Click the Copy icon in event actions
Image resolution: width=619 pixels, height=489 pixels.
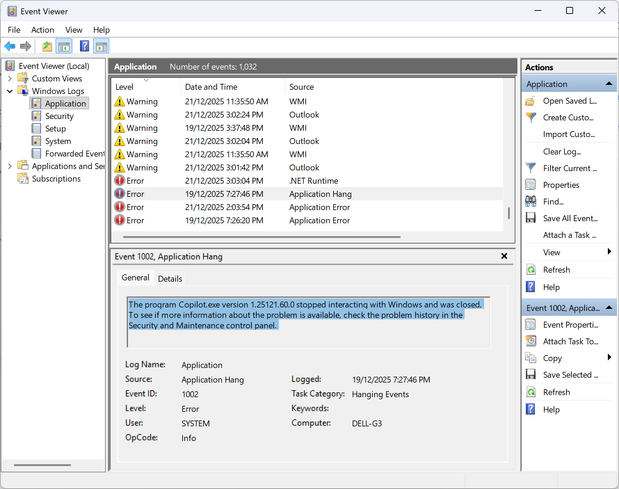(531, 358)
